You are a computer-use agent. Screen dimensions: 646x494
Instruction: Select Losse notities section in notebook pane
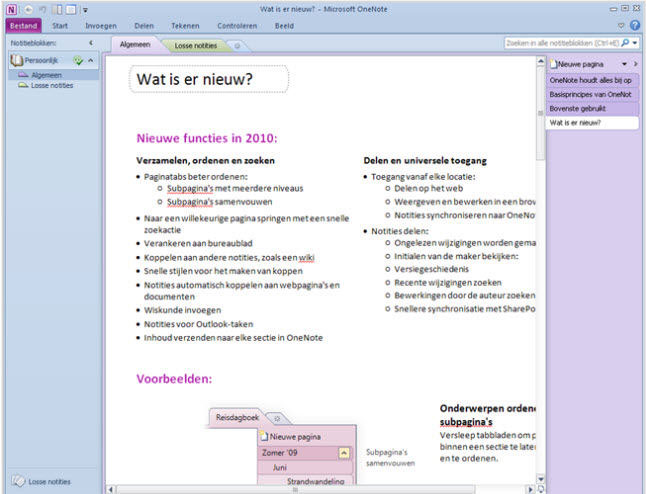coord(54,85)
